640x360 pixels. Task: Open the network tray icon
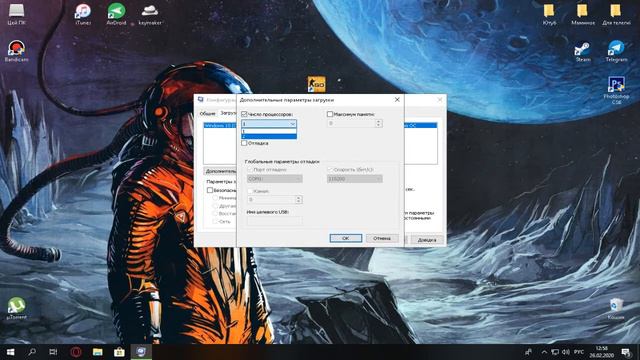[555, 352]
